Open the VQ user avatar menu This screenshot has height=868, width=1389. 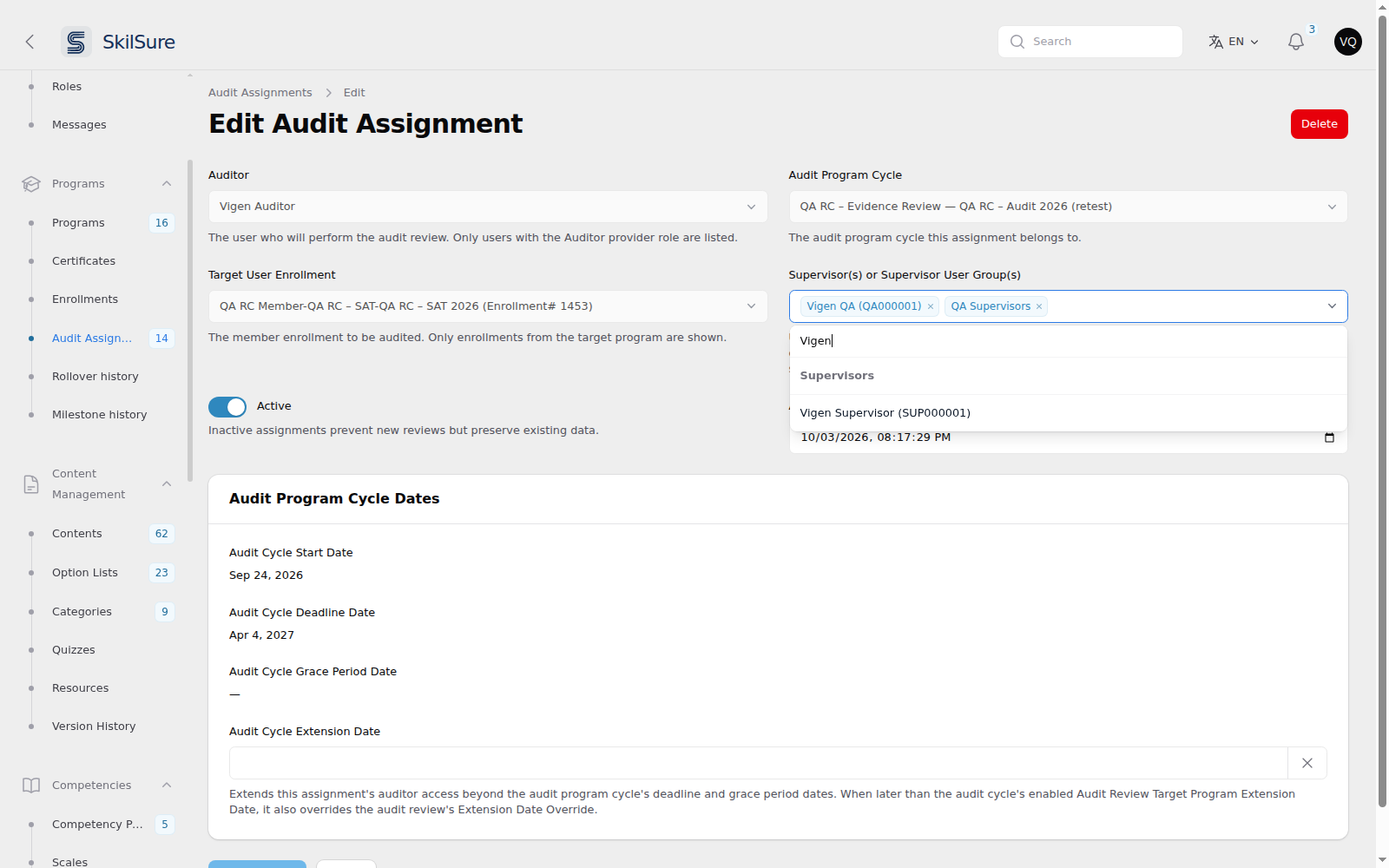1348,42
